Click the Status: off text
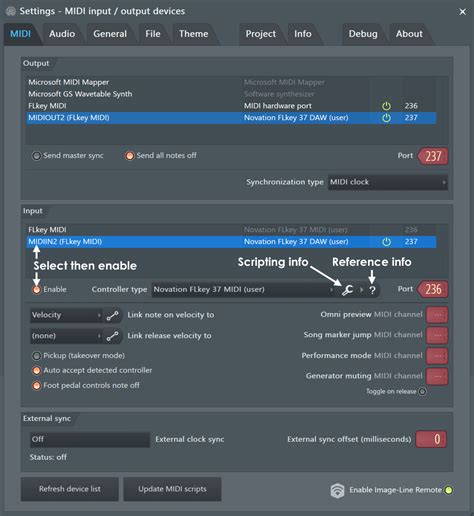 tap(48, 457)
